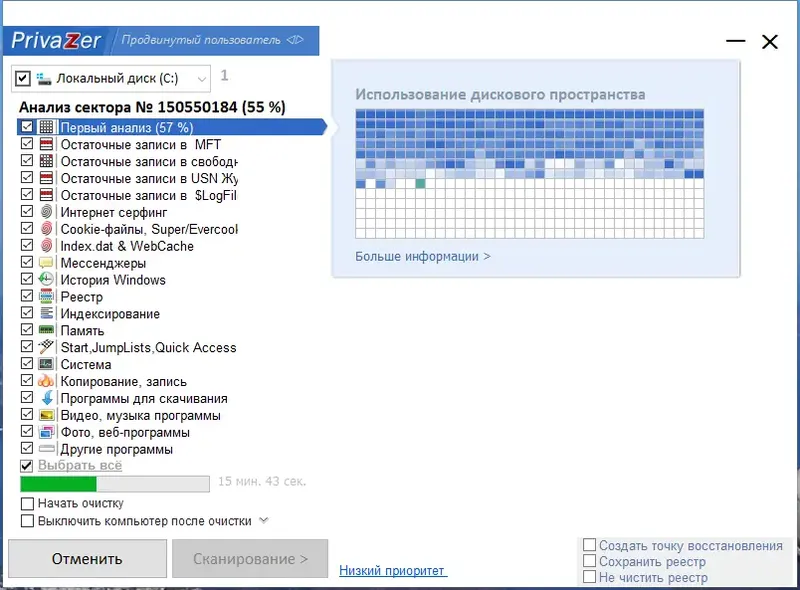This screenshot has width=800, height=590.
Task: Click the icon beside Индексирование
Action: (46, 313)
